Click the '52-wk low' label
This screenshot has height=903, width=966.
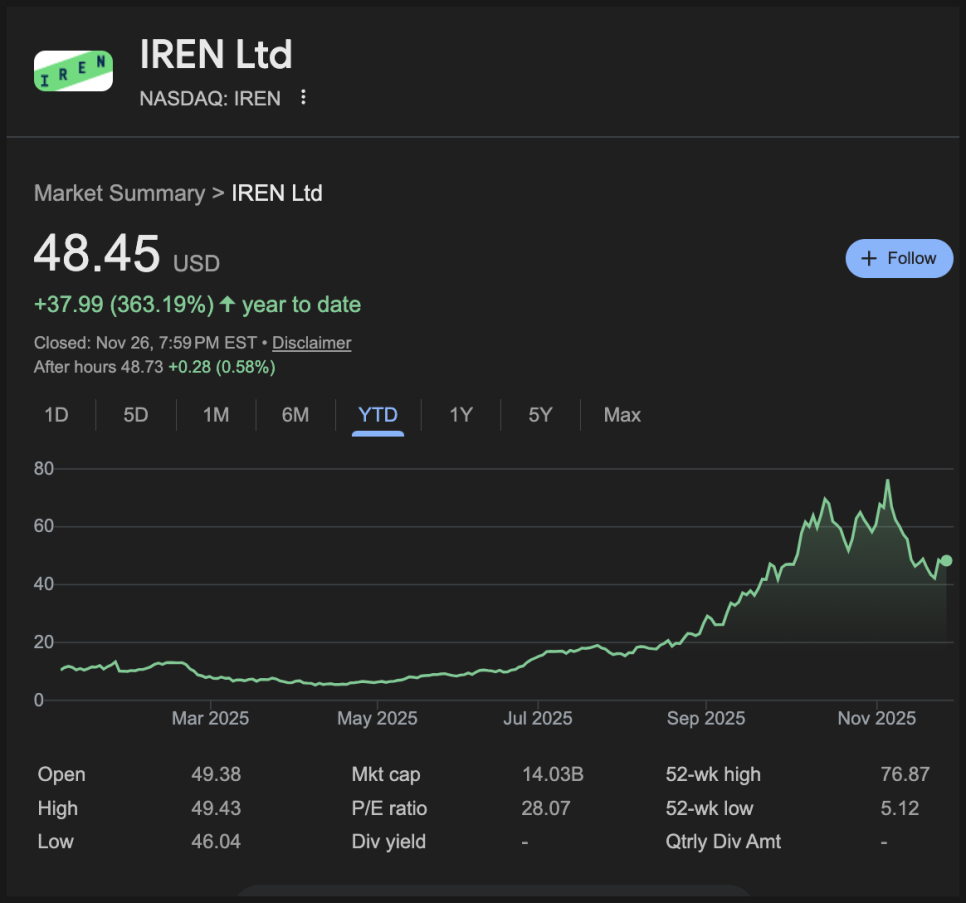pyautogui.click(x=709, y=808)
